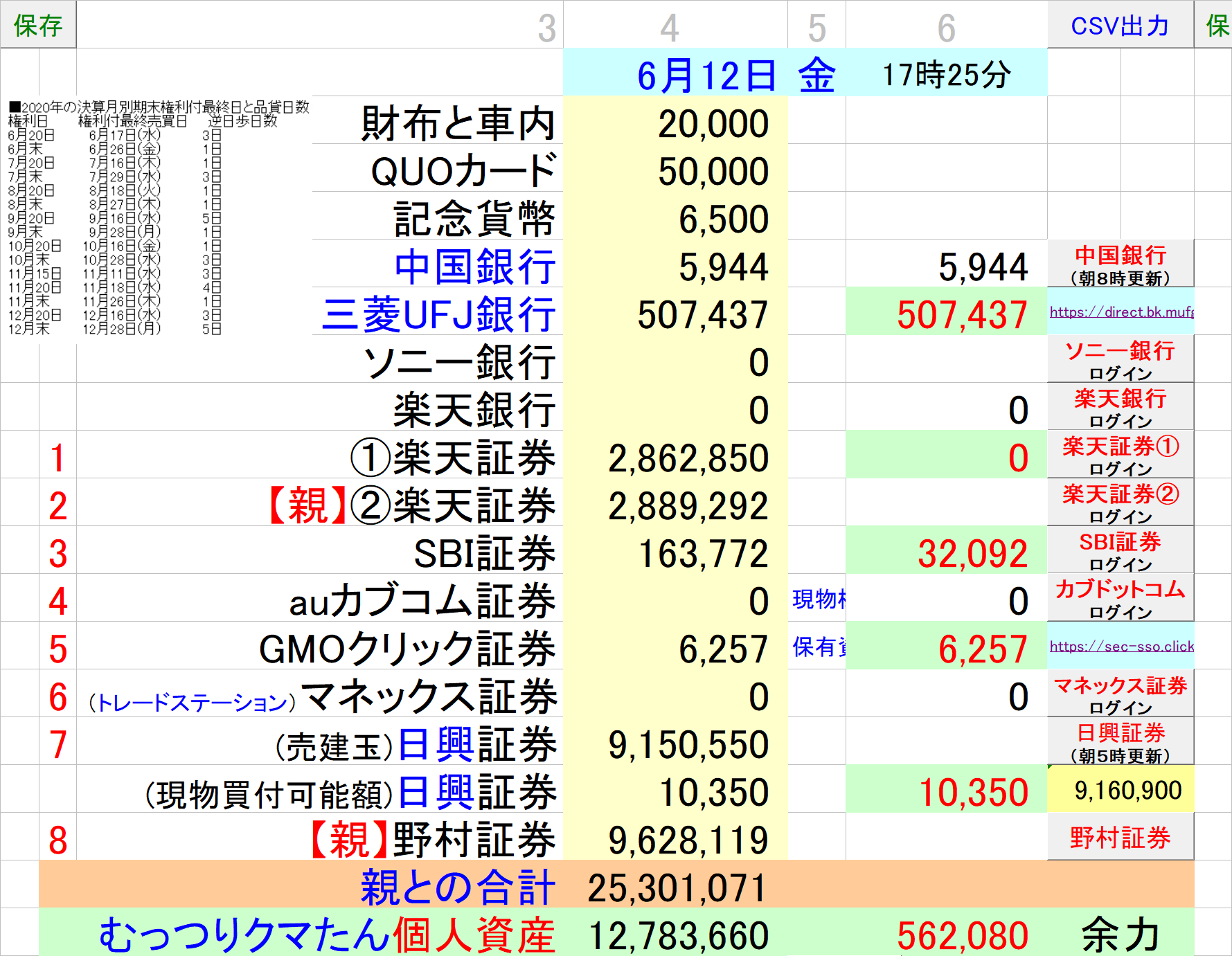Select the 2,889,292 value cell
Viewport: 1232px width, 956px height.
(x=675, y=503)
